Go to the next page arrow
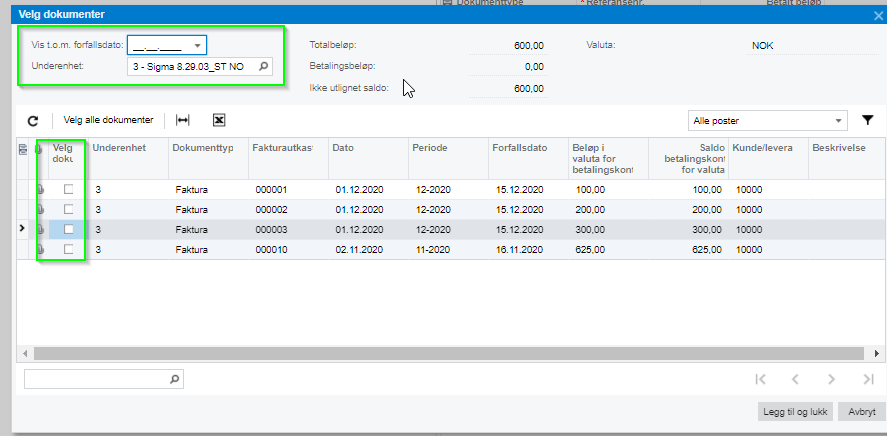 [x=831, y=379]
